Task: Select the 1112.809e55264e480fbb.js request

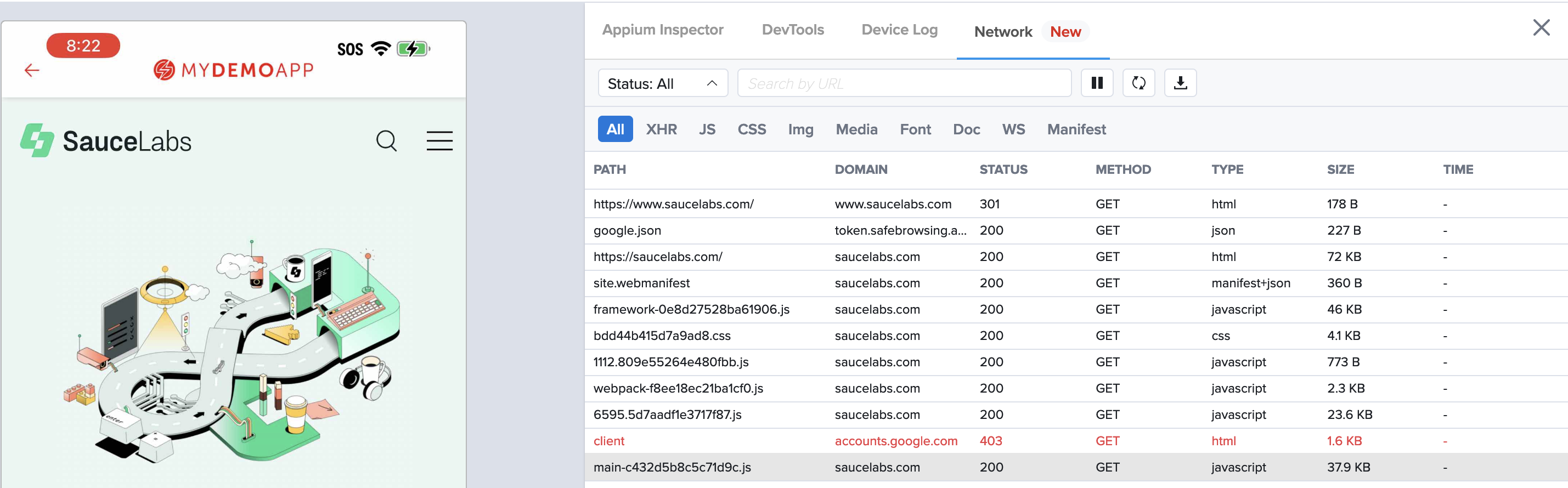Action: pyautogui.click(x=1075, y=362)
